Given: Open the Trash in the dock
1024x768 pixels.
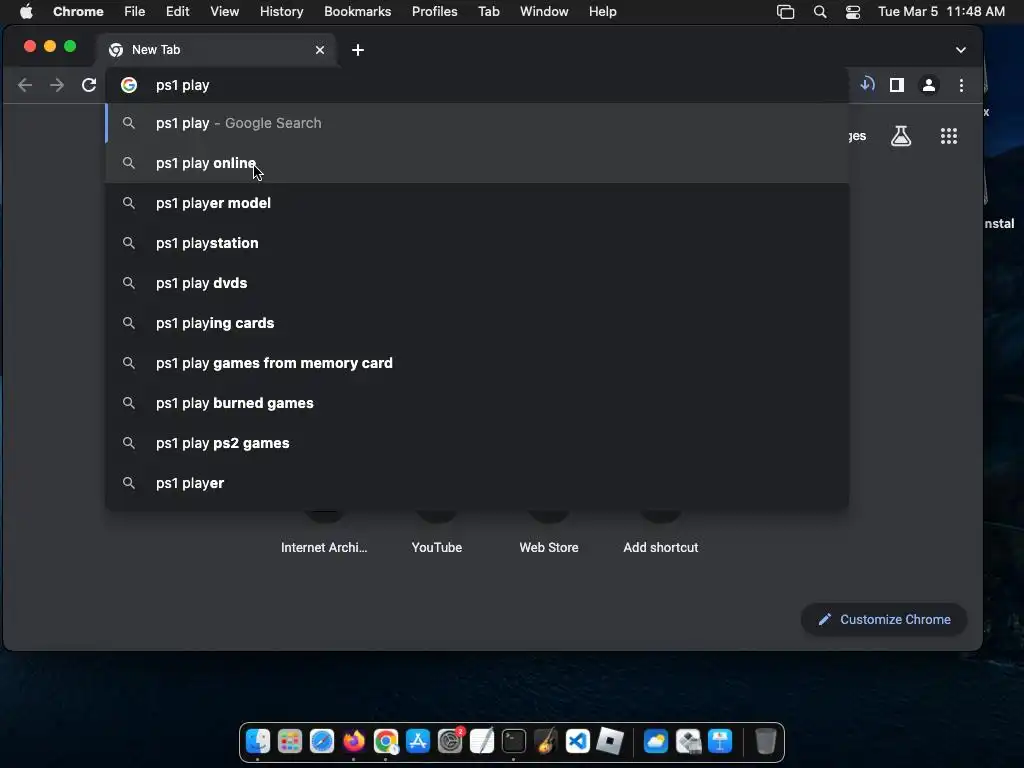Looking at the screenshot, I should 765,741.
